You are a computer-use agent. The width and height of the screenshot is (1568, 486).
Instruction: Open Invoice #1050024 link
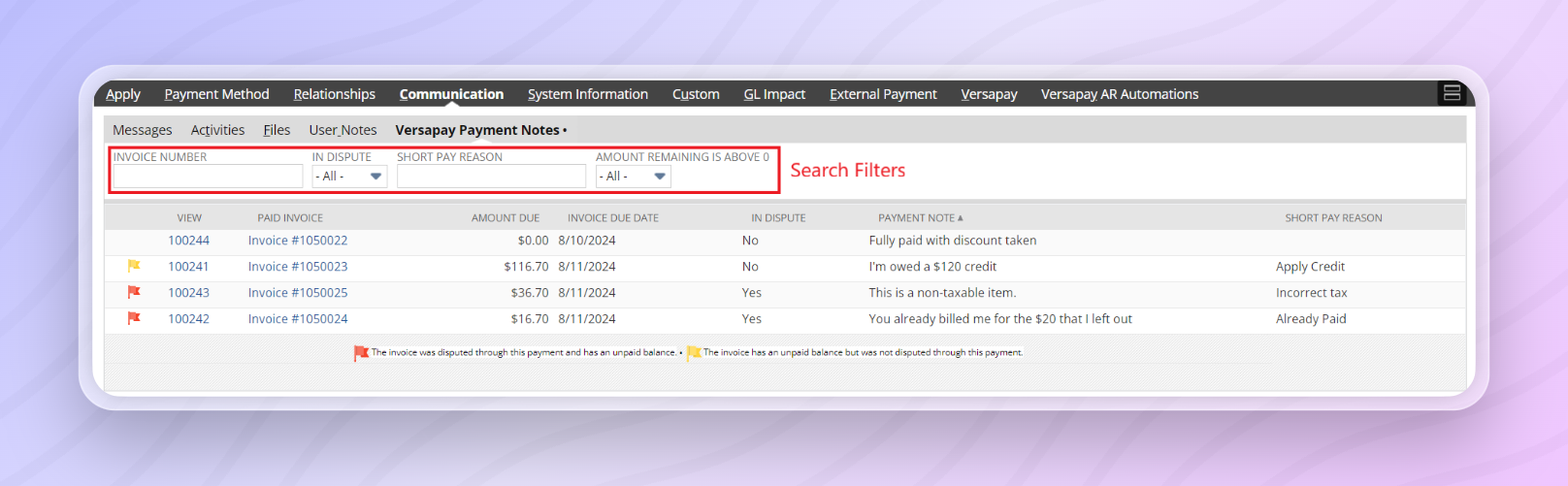tap(298, 318)
